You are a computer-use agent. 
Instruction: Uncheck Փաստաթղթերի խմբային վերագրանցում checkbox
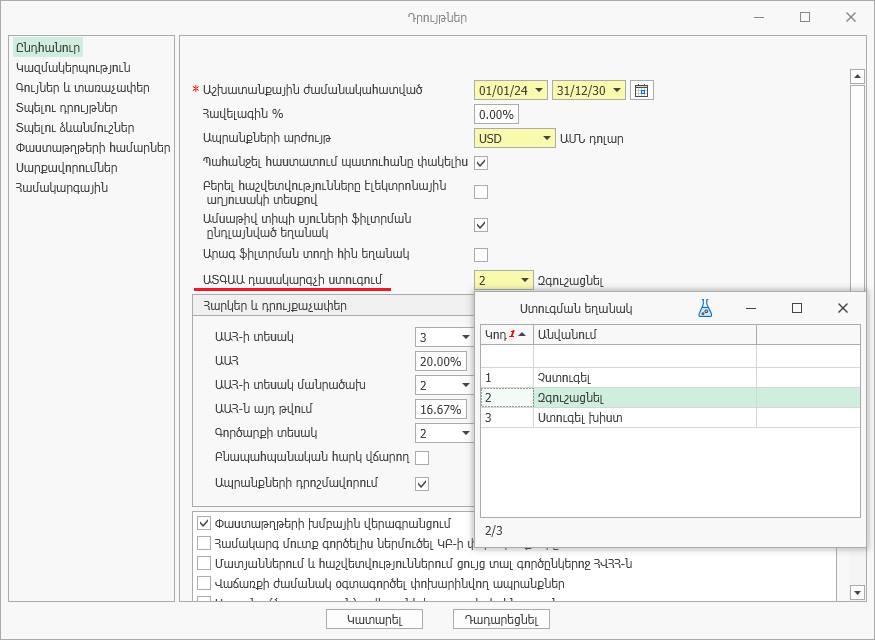[204, 523]
